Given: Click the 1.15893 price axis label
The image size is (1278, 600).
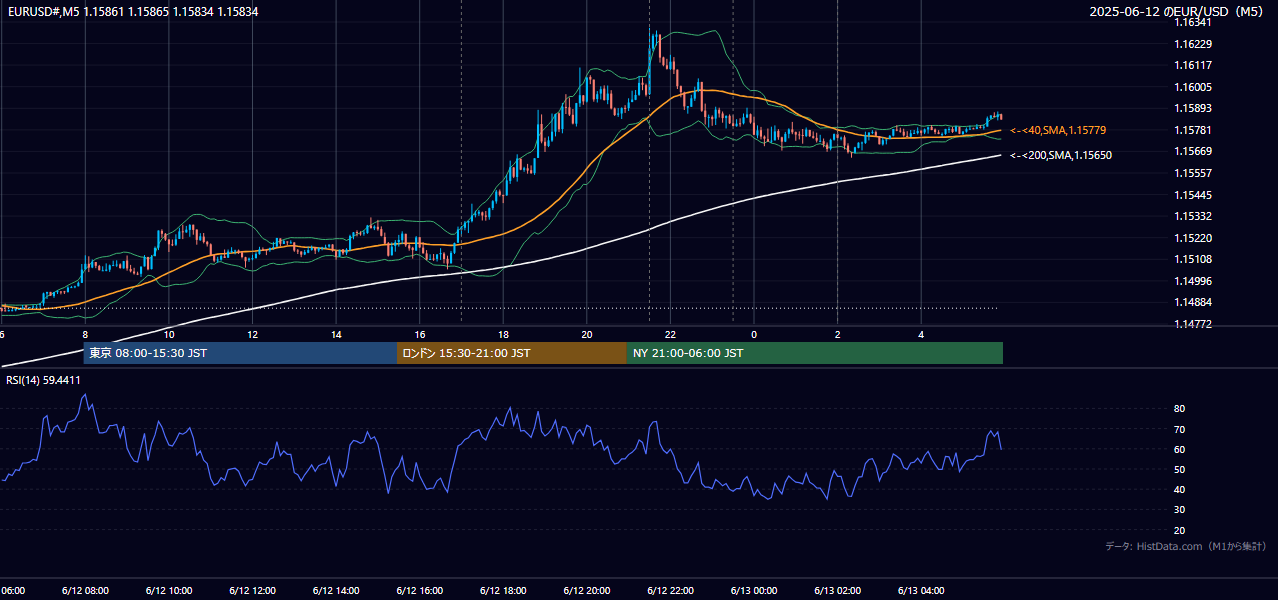Looking at the screenshot, I should 1194,108.
